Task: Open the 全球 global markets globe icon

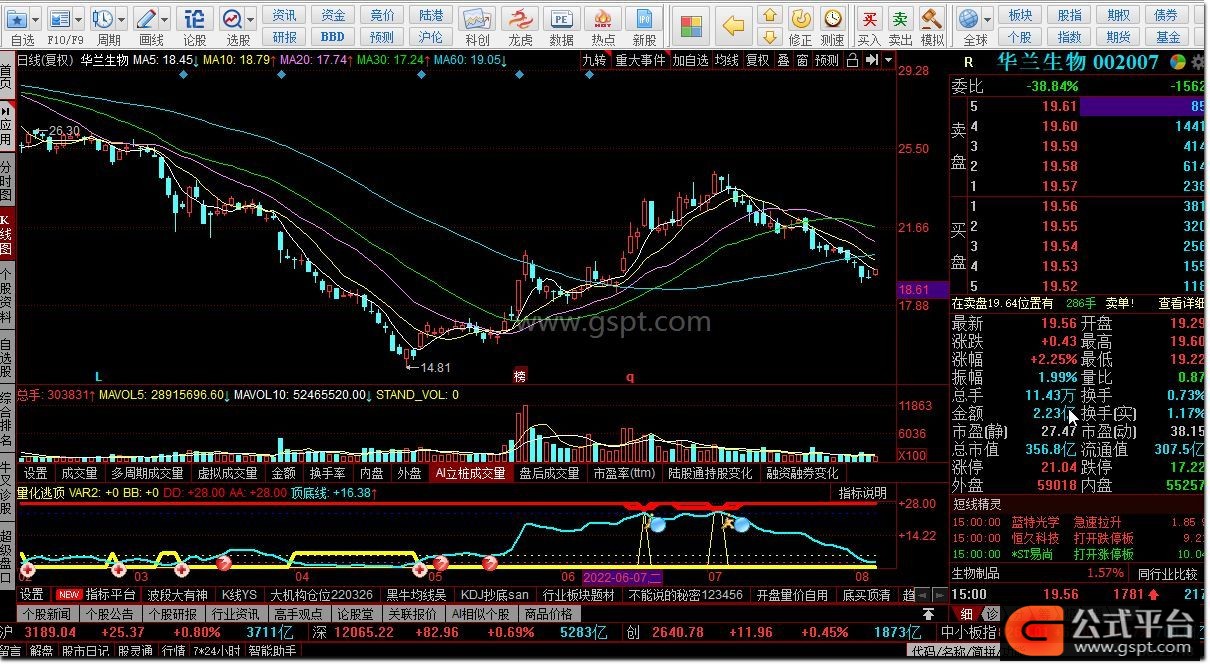Action: (967, 19)
